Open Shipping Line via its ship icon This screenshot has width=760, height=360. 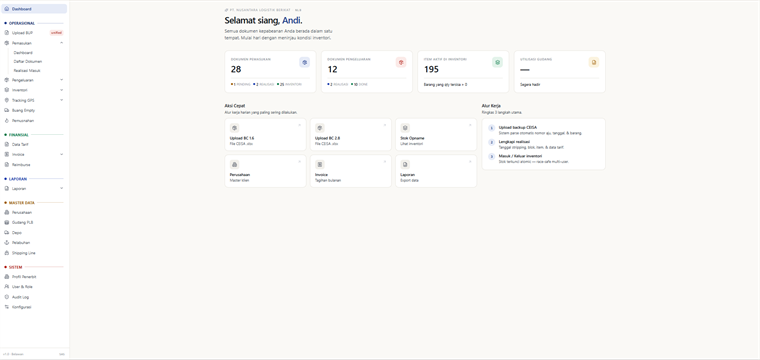pyautogui.click(x=7, y=253)
